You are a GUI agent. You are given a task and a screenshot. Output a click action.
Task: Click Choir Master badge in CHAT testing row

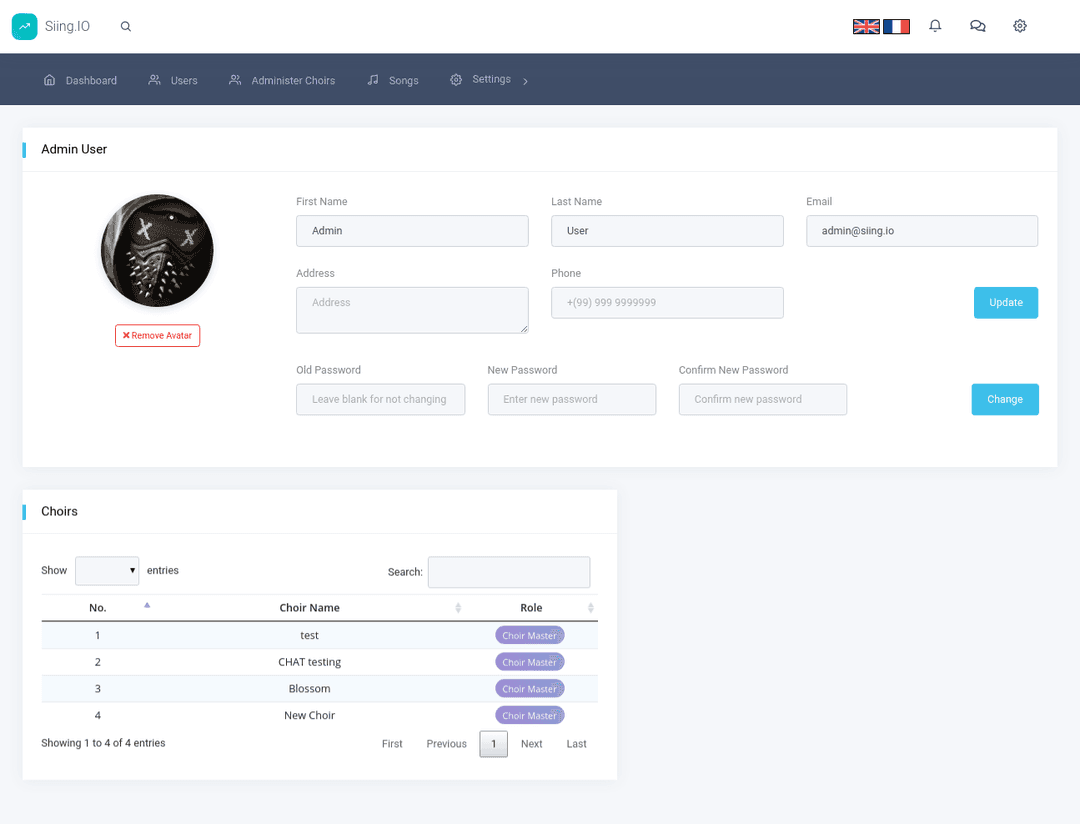(530, 662)
